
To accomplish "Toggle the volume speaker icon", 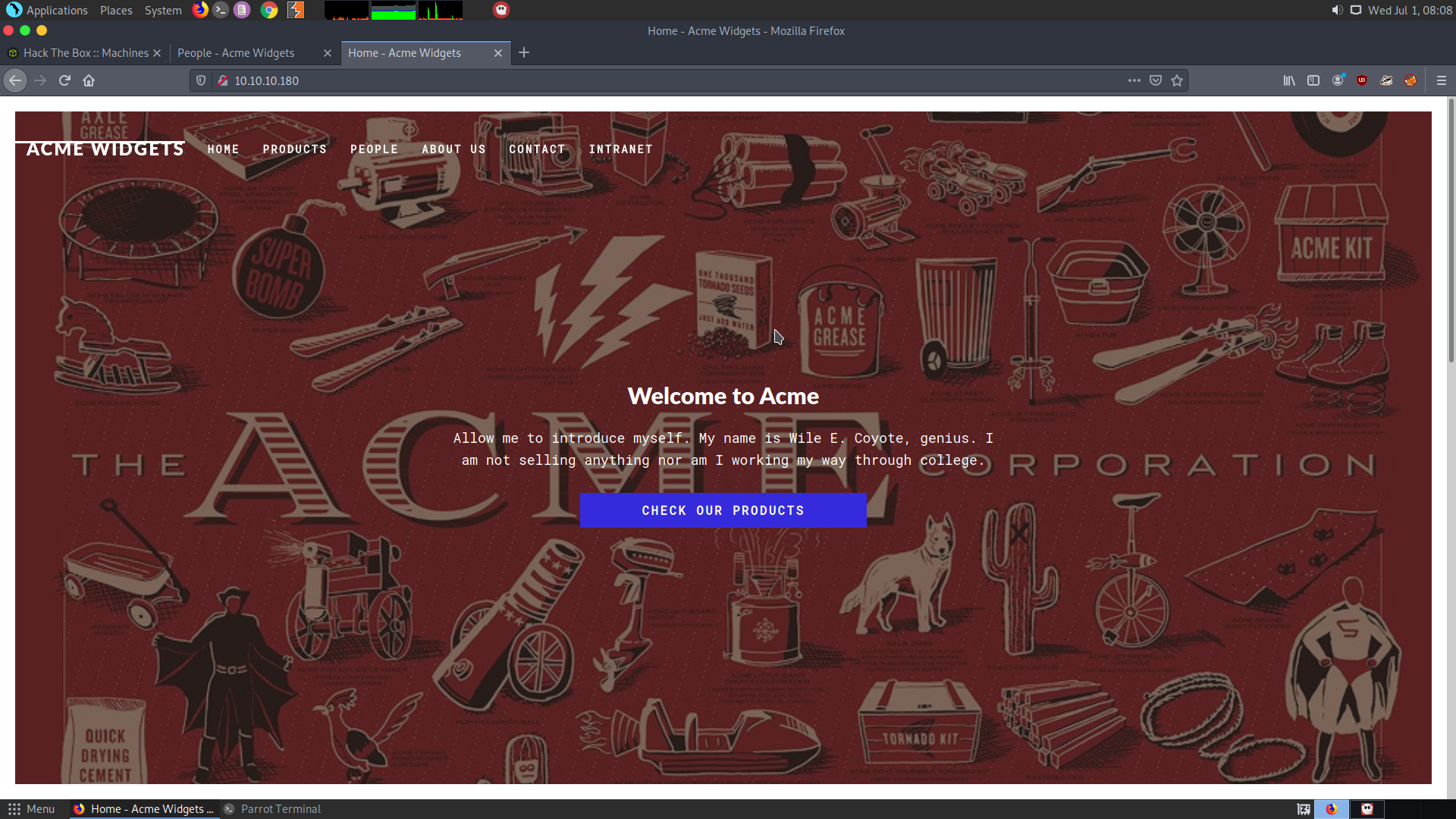I will (x=1337, y=10).
